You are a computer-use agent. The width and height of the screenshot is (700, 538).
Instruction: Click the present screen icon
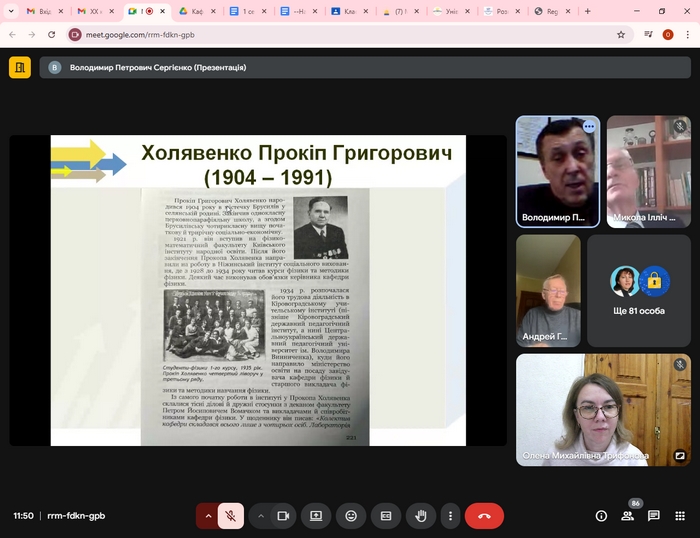pos(316,516)
